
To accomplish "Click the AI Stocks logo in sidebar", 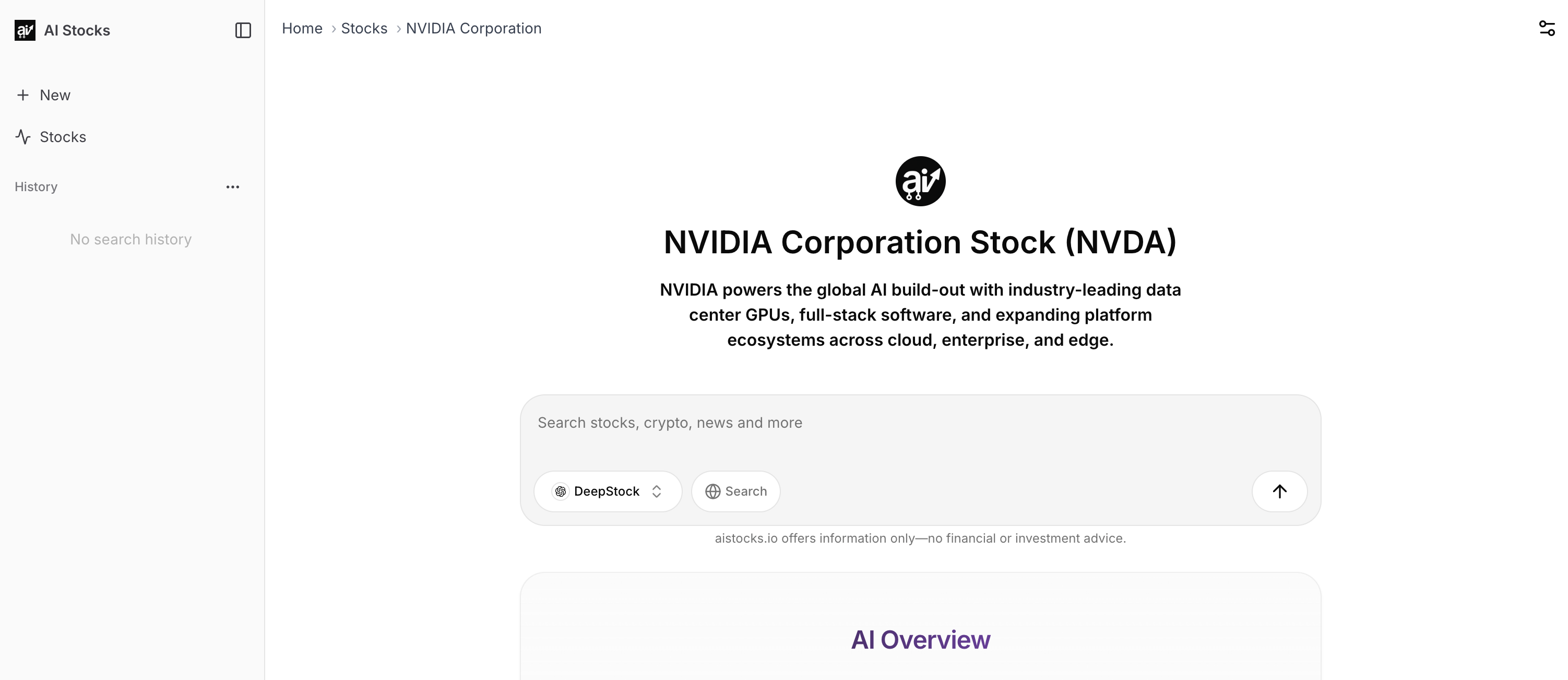I will [25, 30].
